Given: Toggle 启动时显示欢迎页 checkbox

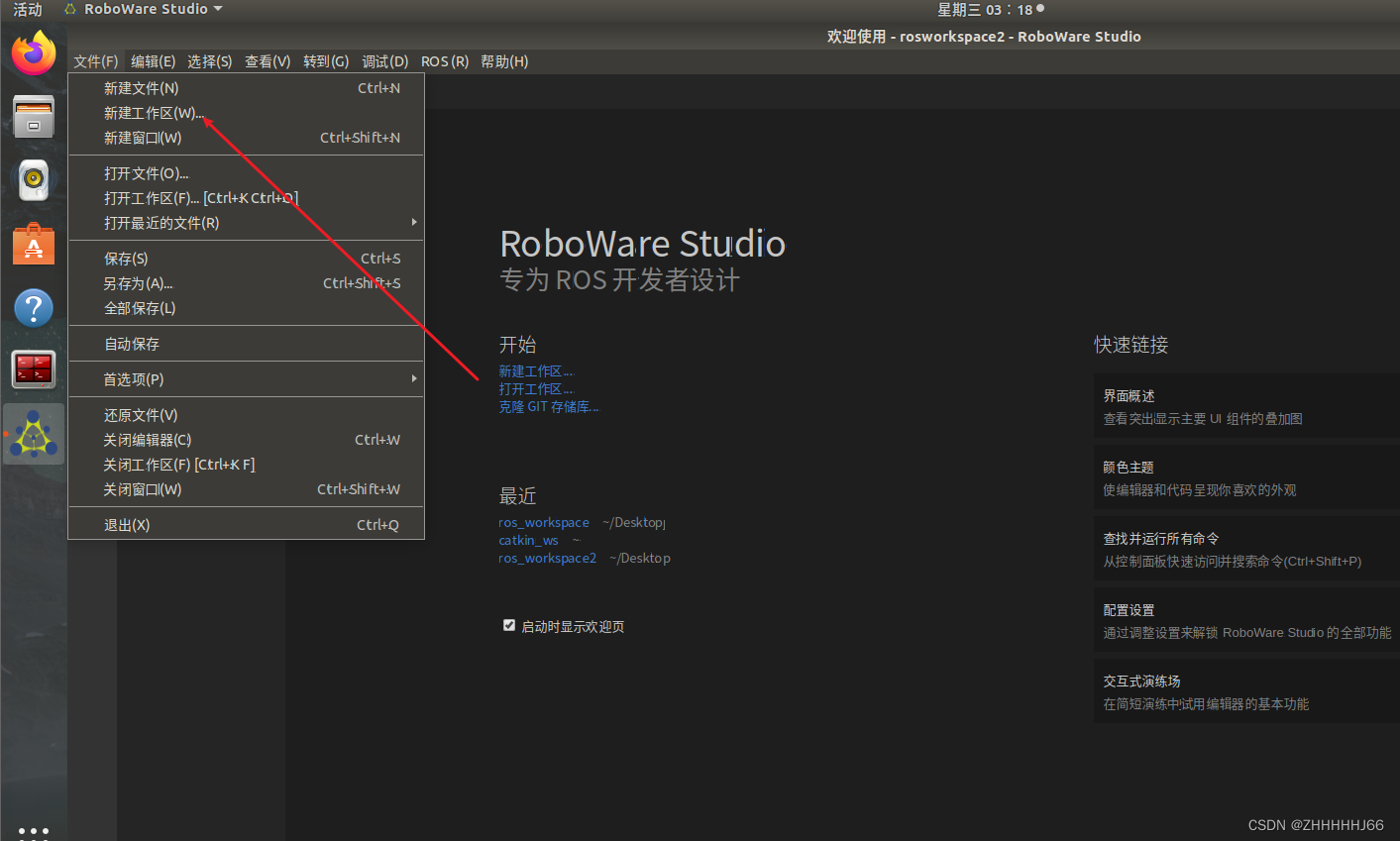Looking at the screenshot, I should (x=509, y=625).
